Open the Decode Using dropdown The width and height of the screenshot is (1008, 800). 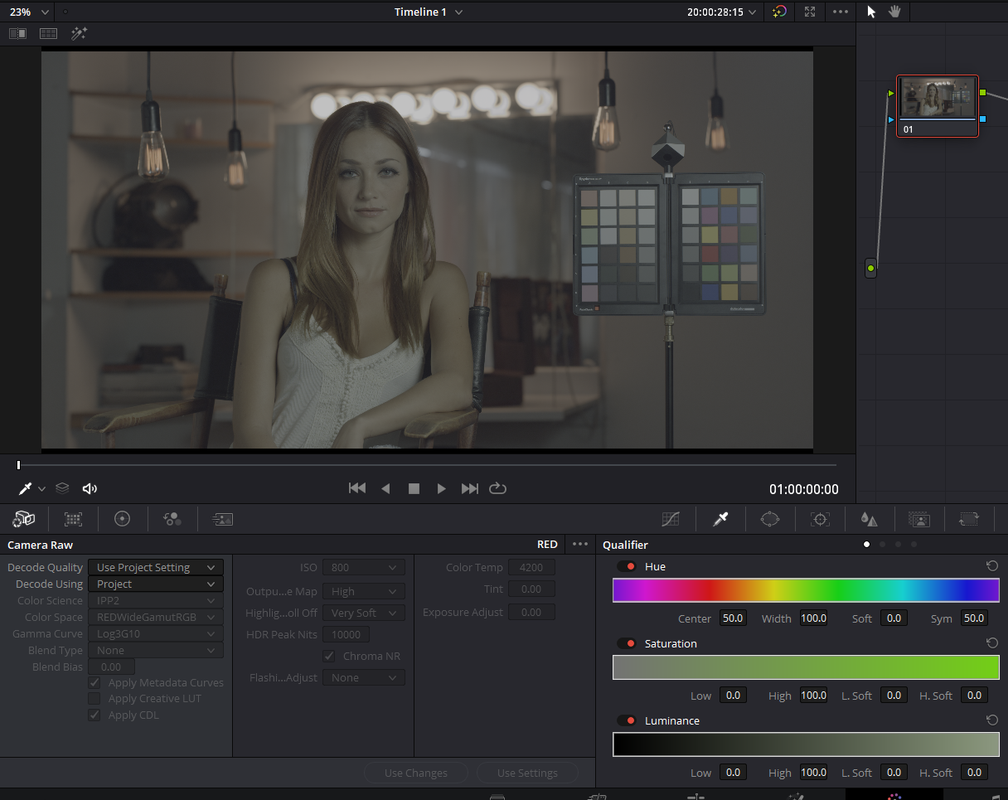(156, 584)
